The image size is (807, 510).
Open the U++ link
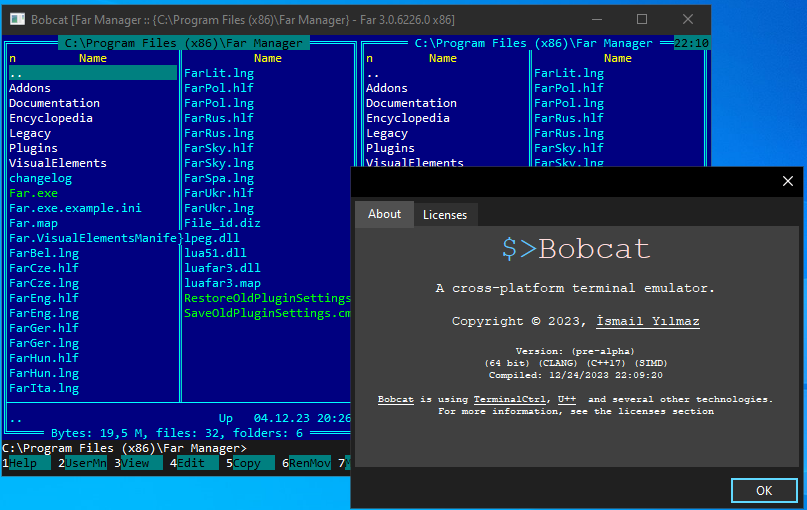(x=567, y=399)
